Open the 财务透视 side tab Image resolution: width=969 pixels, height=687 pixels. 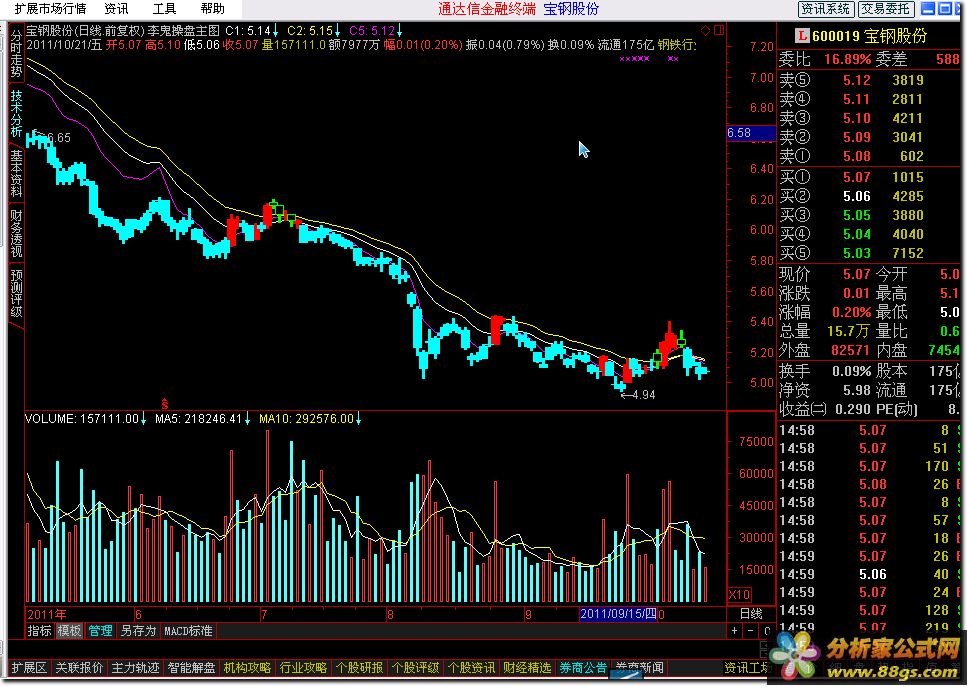(x=16, y=233)
